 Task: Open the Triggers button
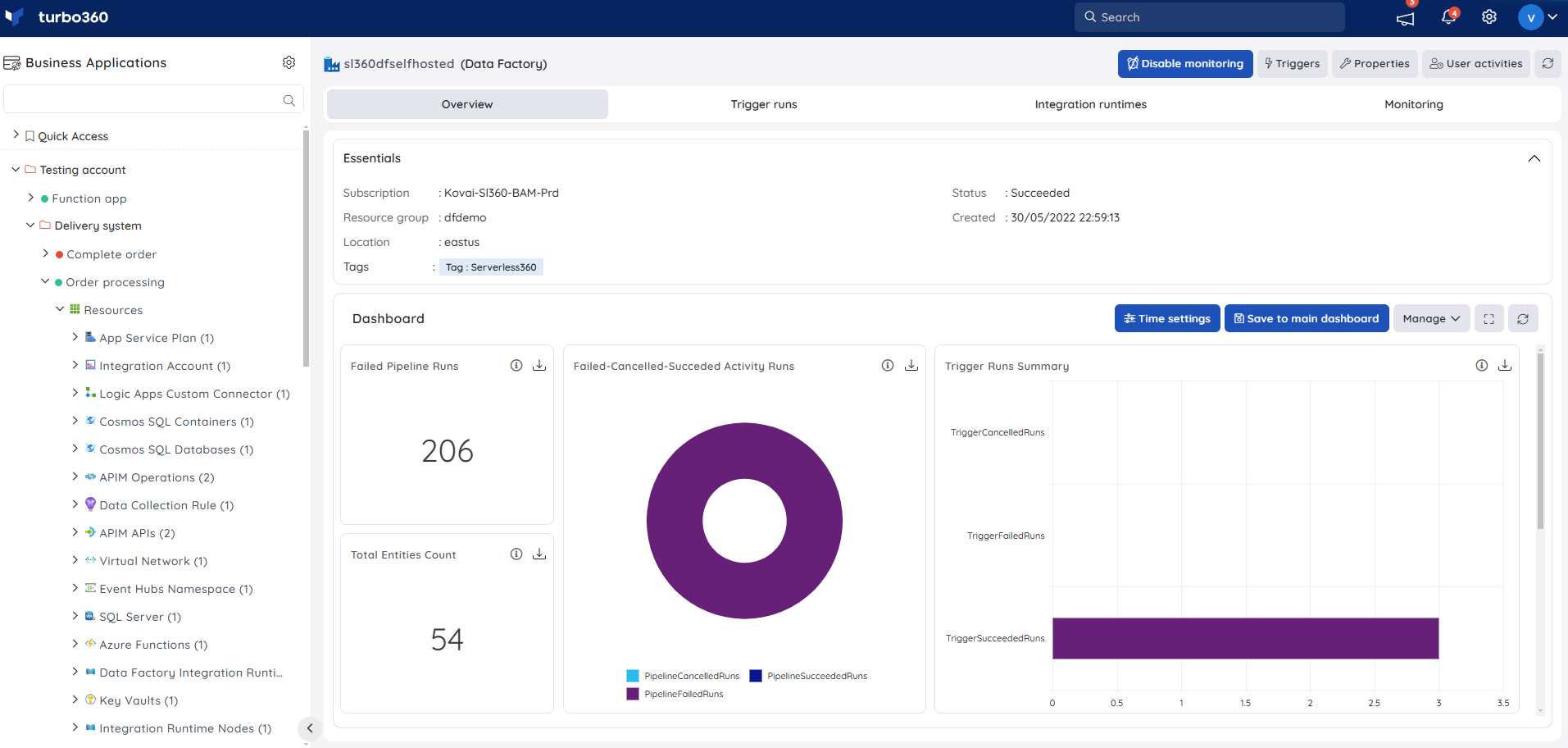1293,63
